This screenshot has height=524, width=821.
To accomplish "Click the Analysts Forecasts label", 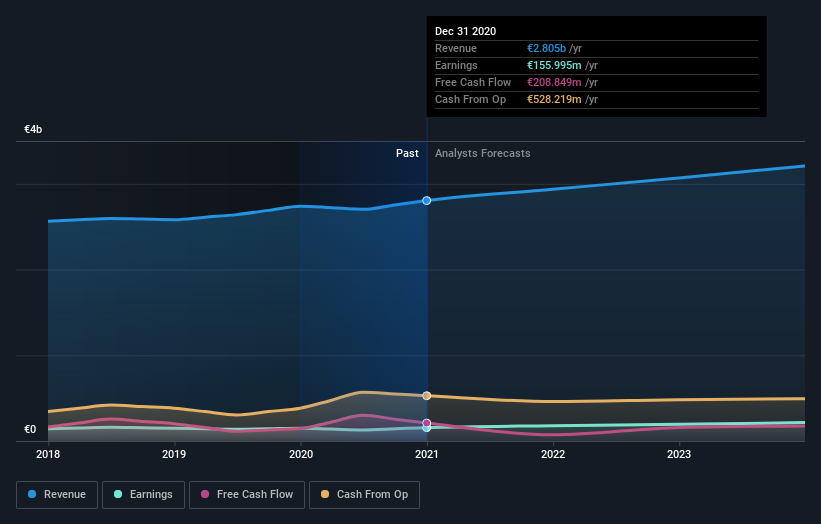I will coord(483,153).
